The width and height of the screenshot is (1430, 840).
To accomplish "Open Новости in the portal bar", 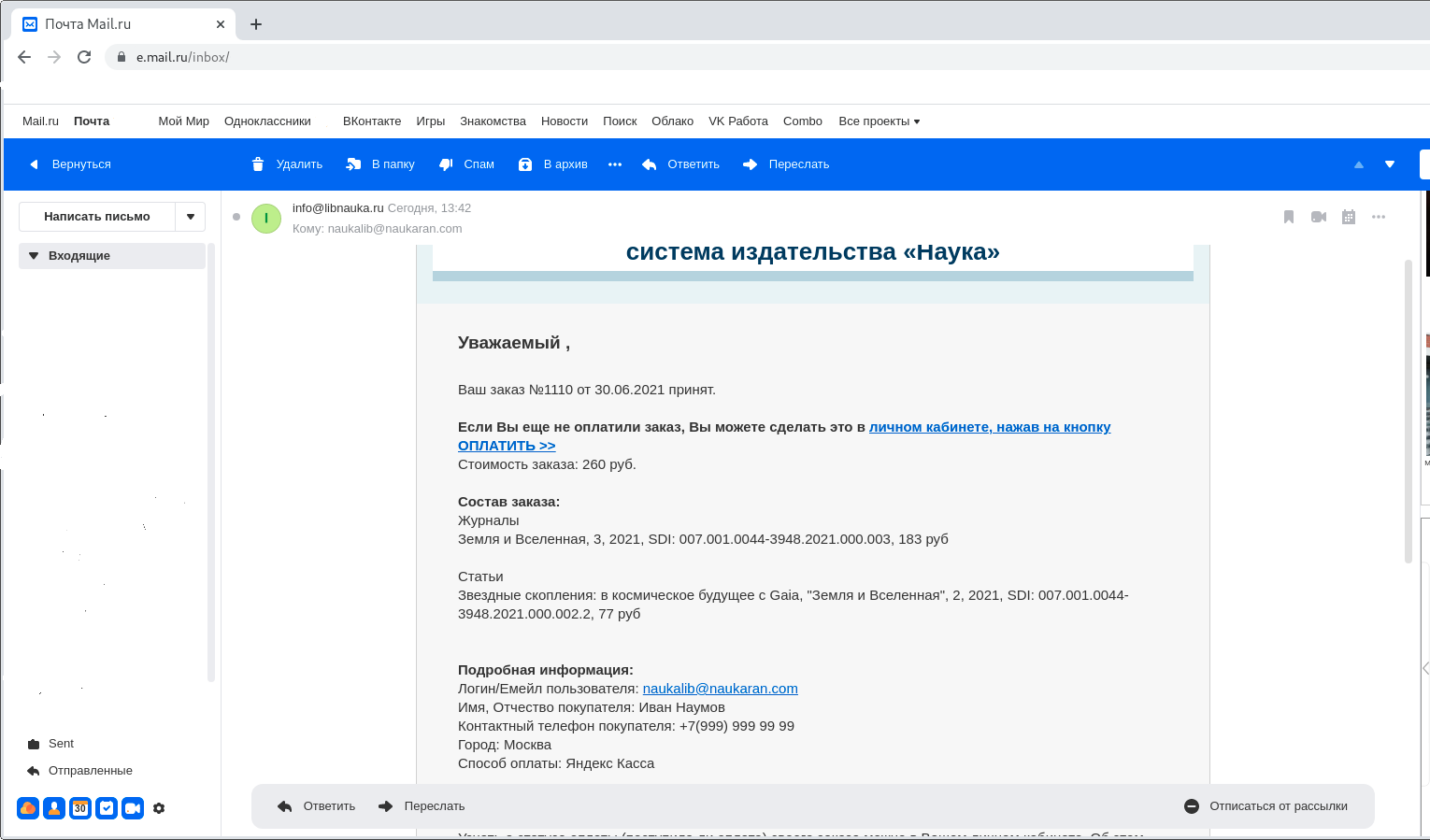I will click(565, 121).
